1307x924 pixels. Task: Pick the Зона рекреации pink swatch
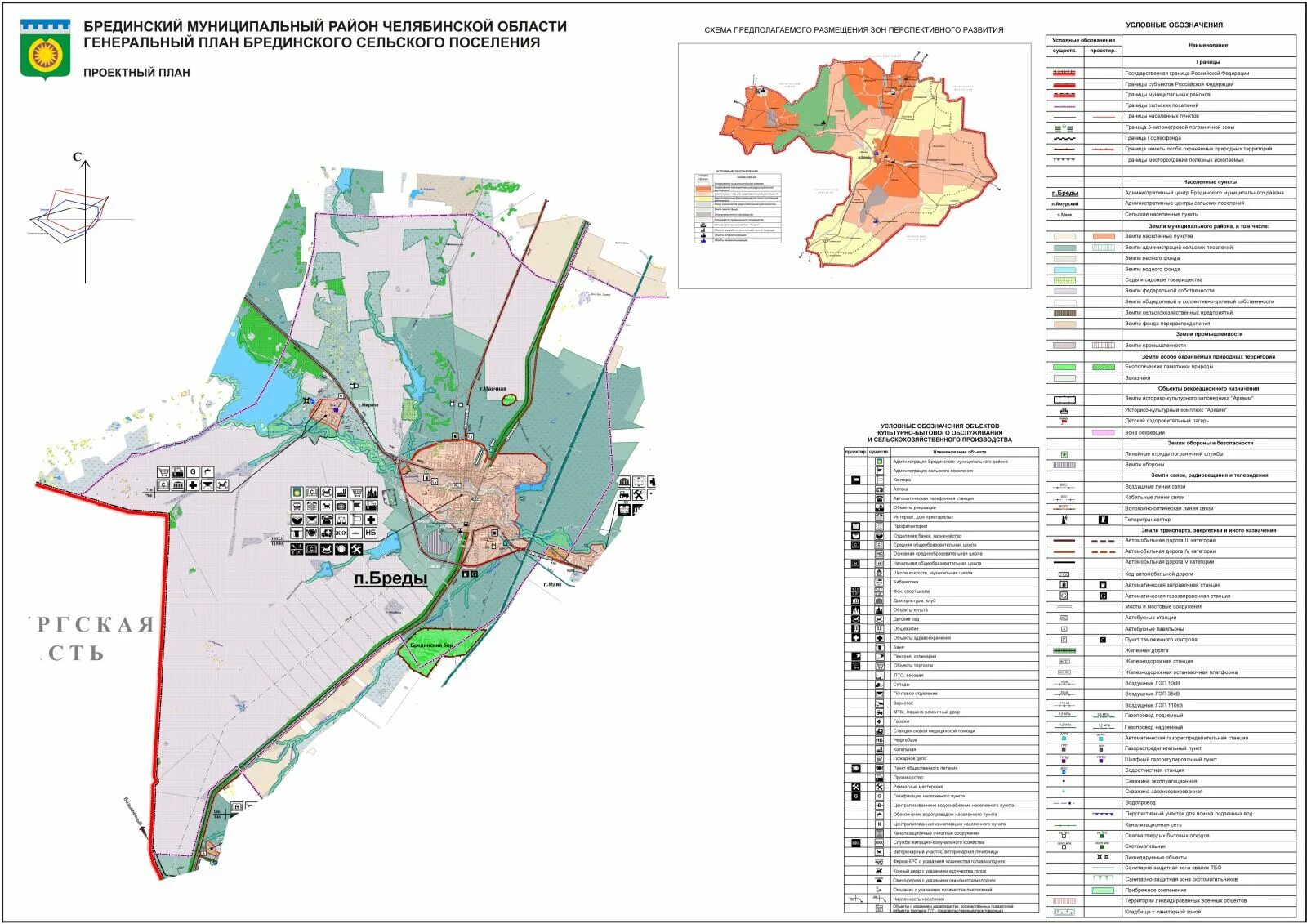coord(1104,432)
